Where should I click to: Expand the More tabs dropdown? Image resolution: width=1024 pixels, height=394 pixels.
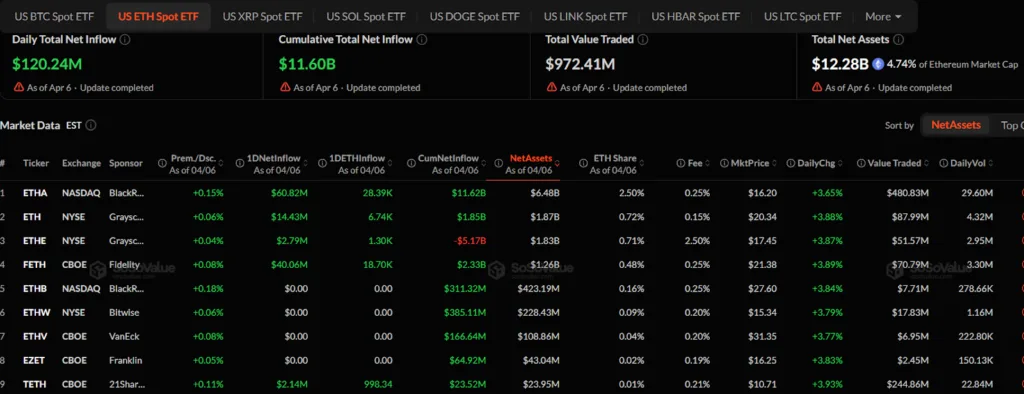883,16
